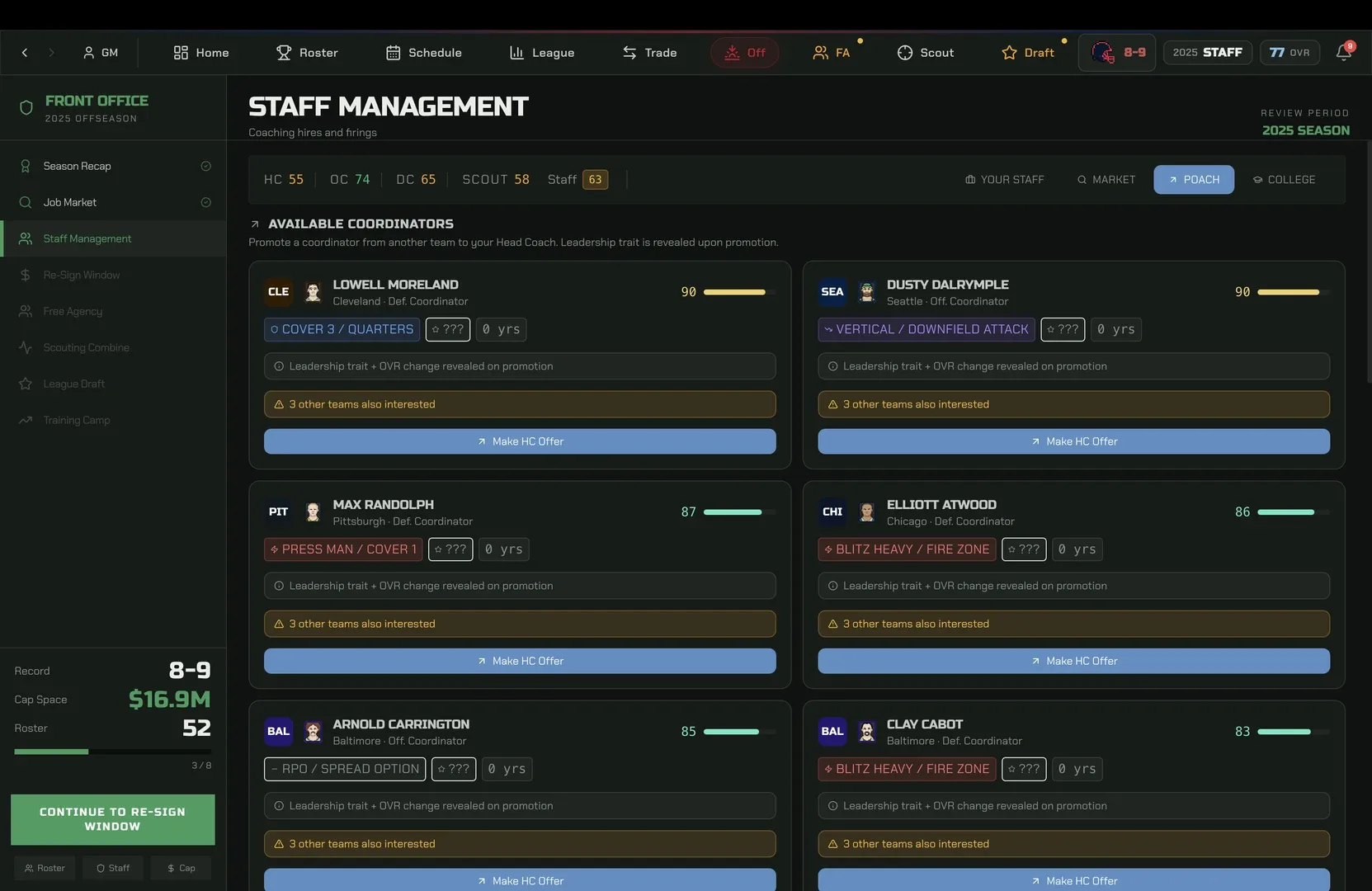Image resolution: width=1372 pixels, height=891 pixels.
Task: Select Staff Management in the sidebar
Action: click(114, 238)
